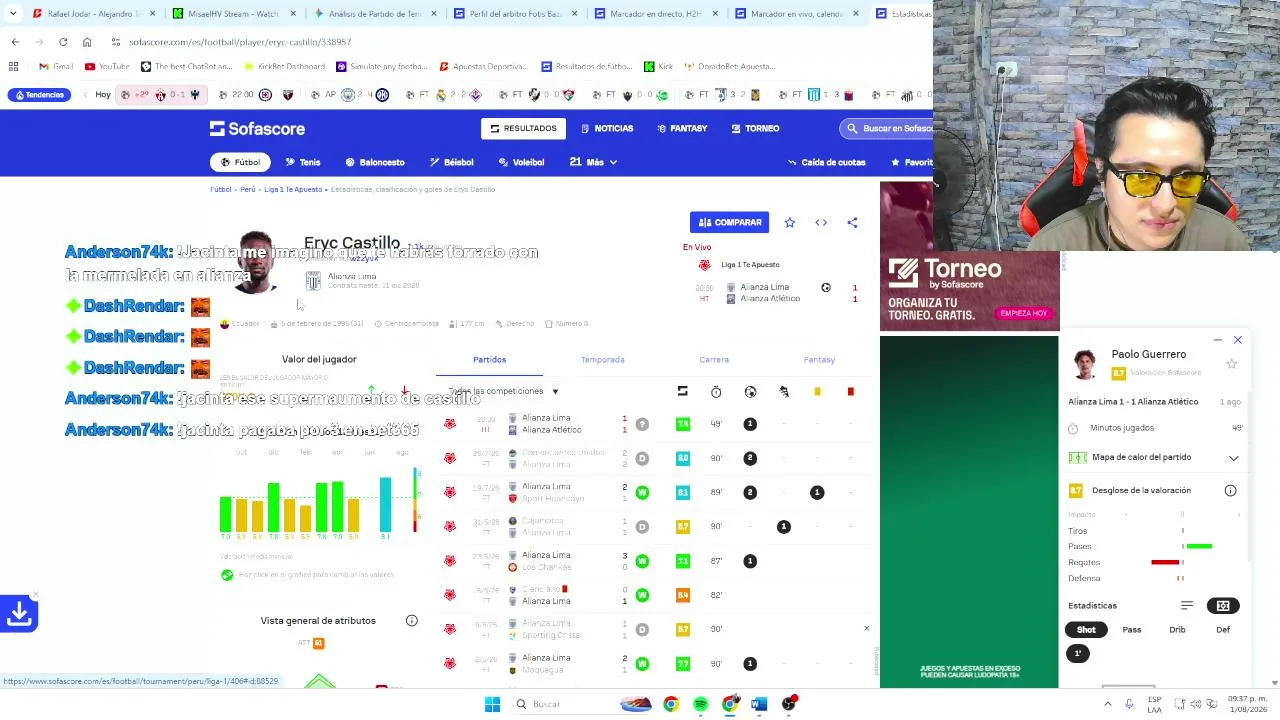Go to the NOTICIAS section
Screen dimensions: 1280x720
pyautogui.click(x=606, y=128)
